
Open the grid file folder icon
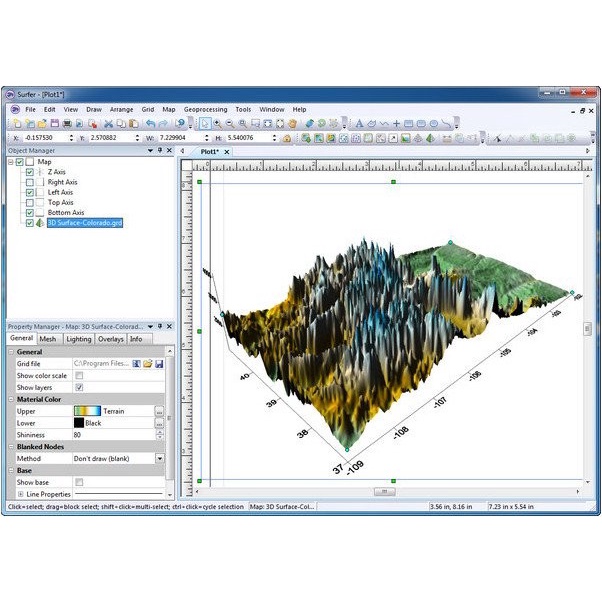(x=147, y=363)
